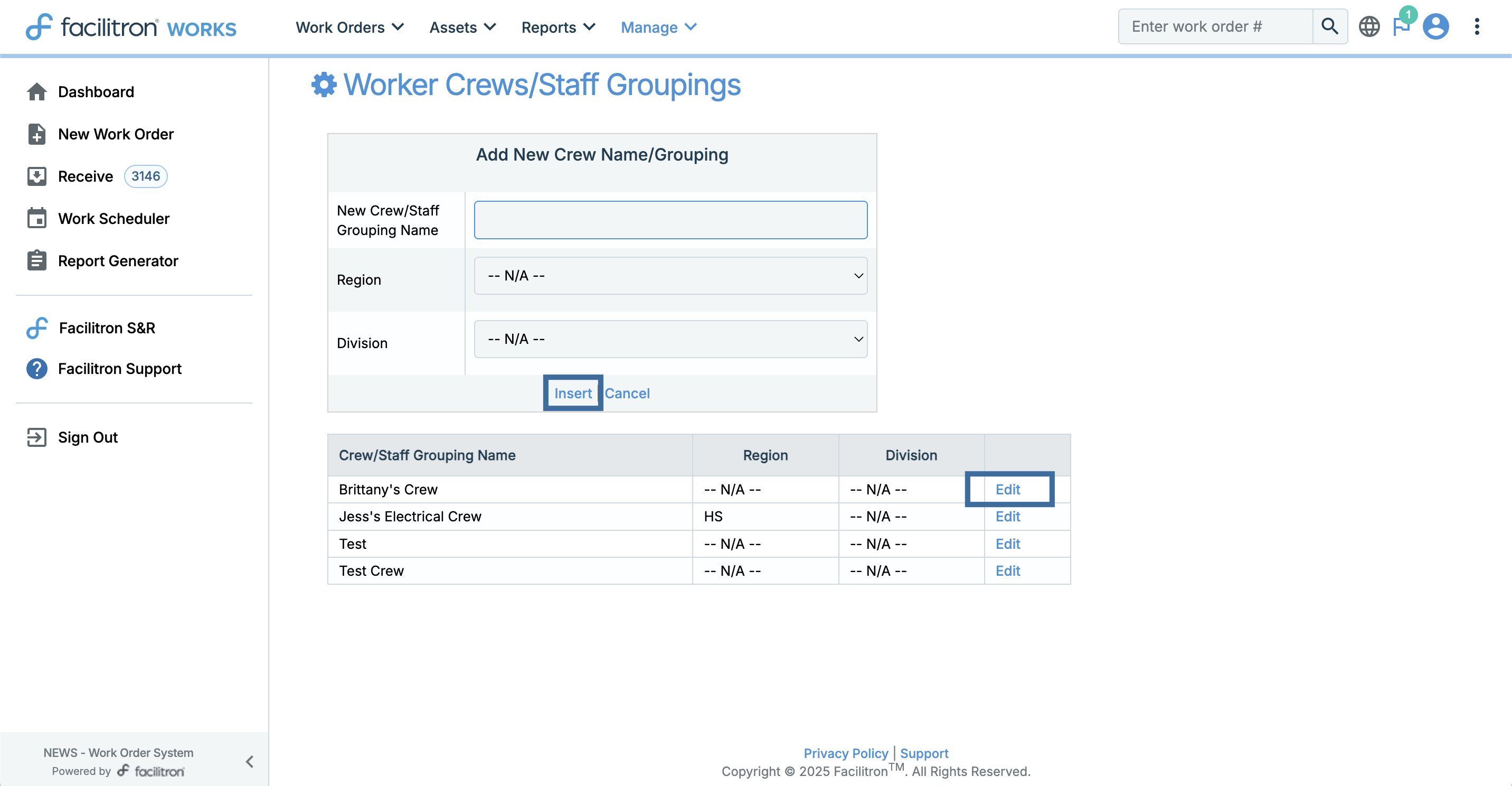
Task: Open Work Scheduler calendar icon
Action: 36,219
